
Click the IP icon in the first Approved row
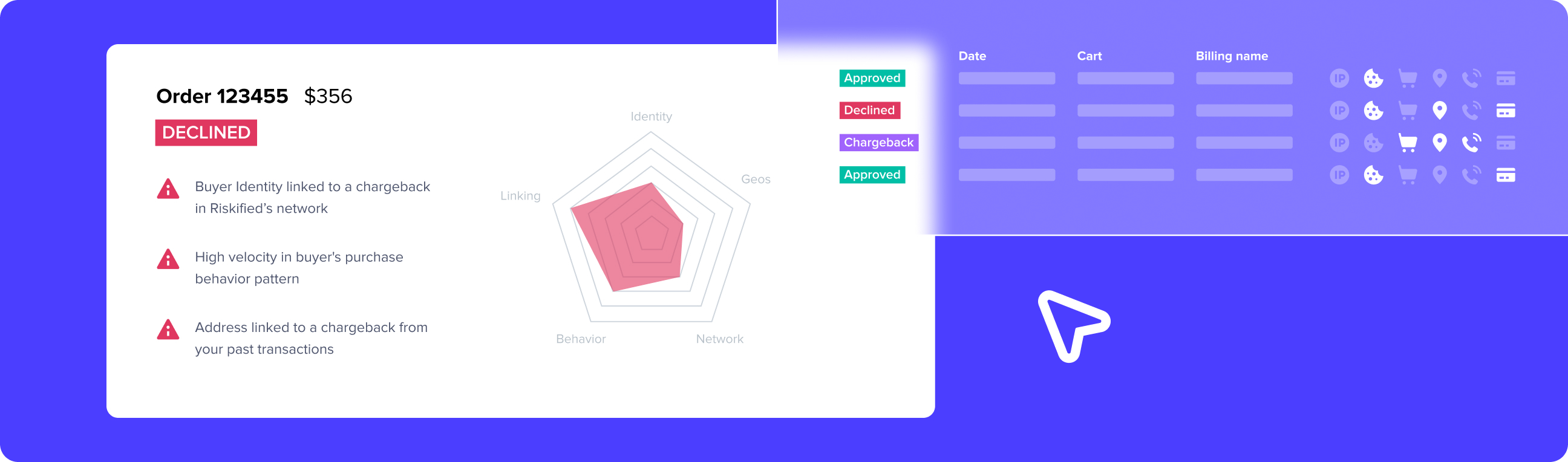[1339, 79]
